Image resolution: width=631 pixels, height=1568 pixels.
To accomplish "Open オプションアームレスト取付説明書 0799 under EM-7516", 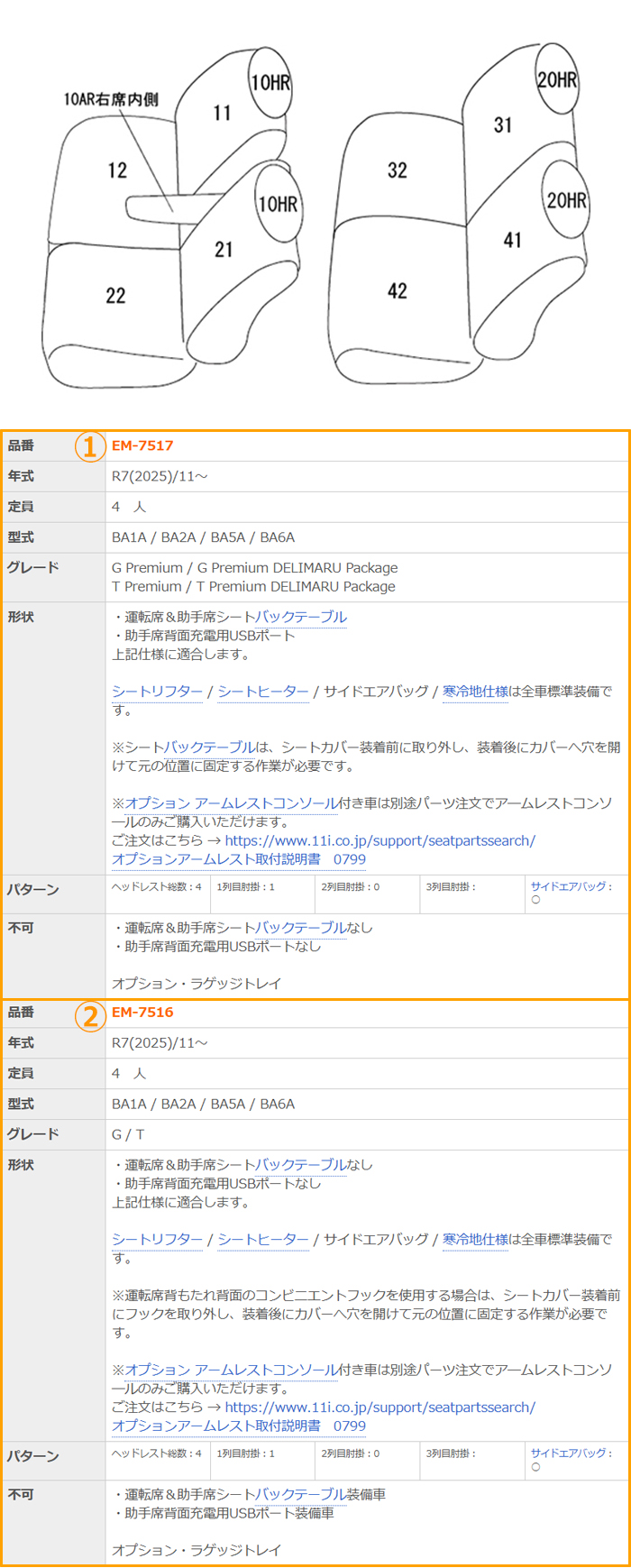I will (238, 1426).
